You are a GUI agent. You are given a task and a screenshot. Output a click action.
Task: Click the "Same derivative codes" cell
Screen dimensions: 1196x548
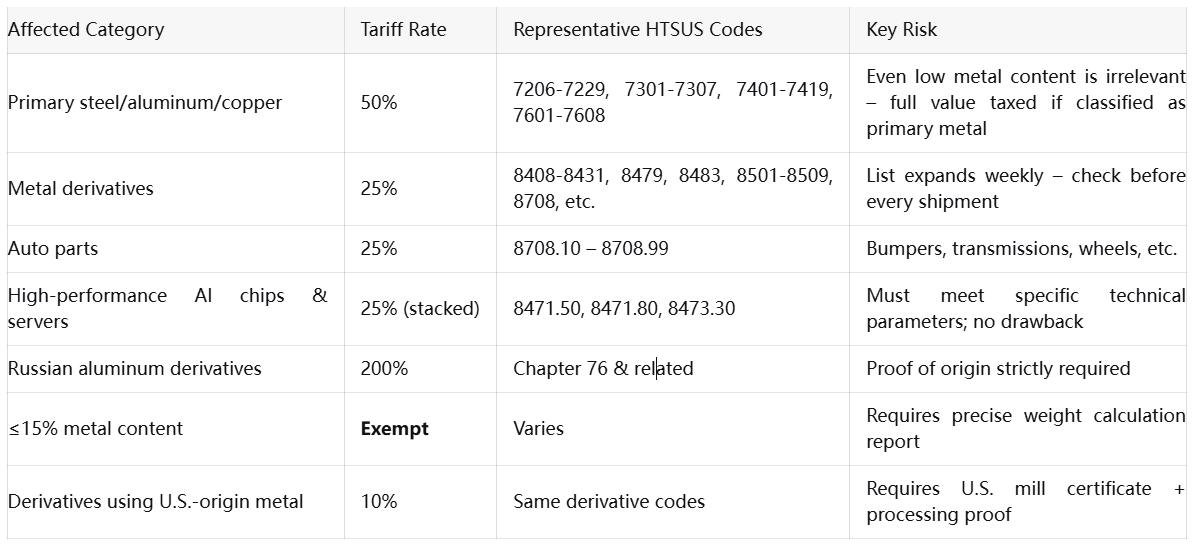coord(609,502)
